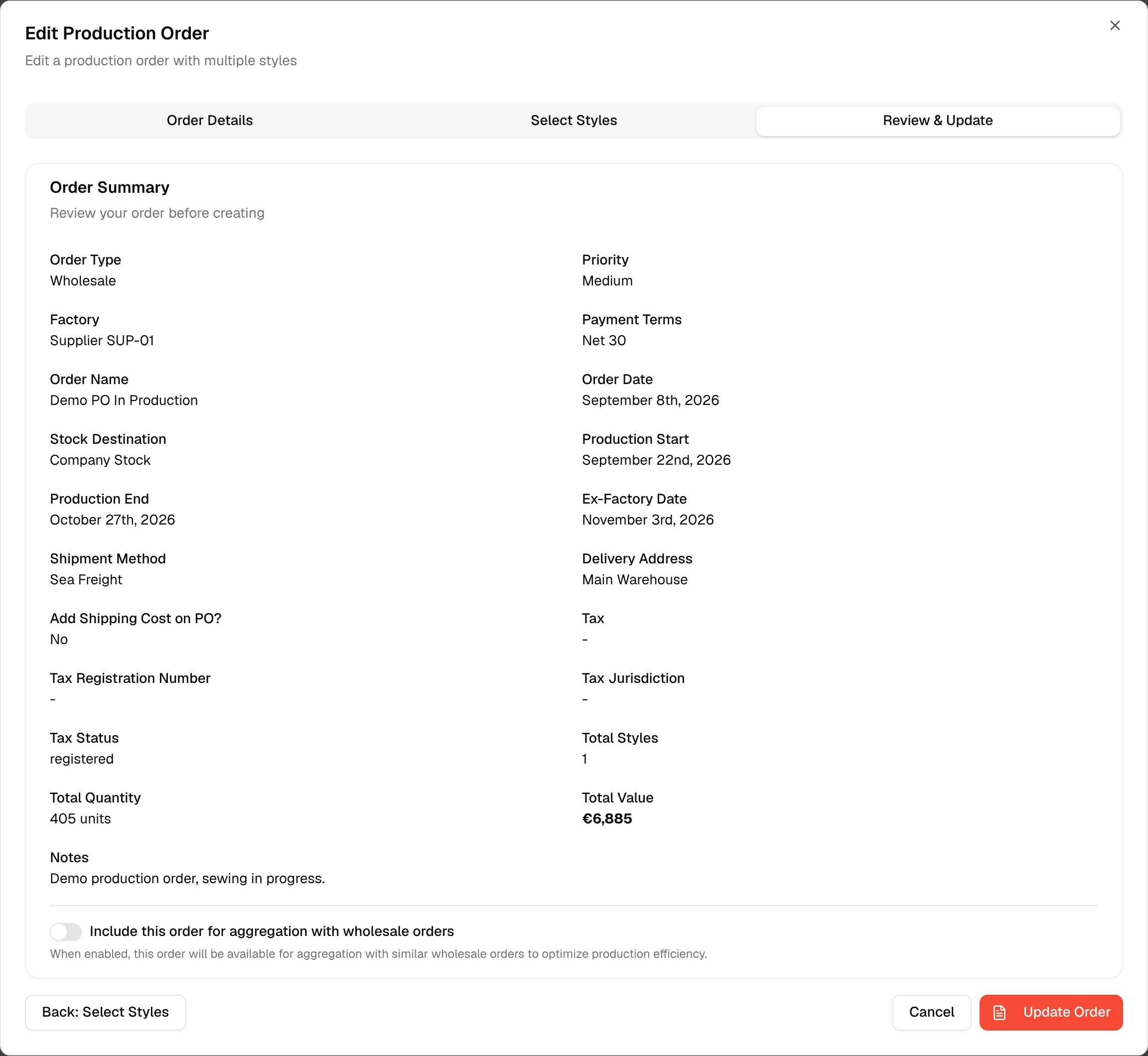Viewport: 1148px width, 1056px height.
Task: Click the 'Total Styles' label
Action: 620,738
